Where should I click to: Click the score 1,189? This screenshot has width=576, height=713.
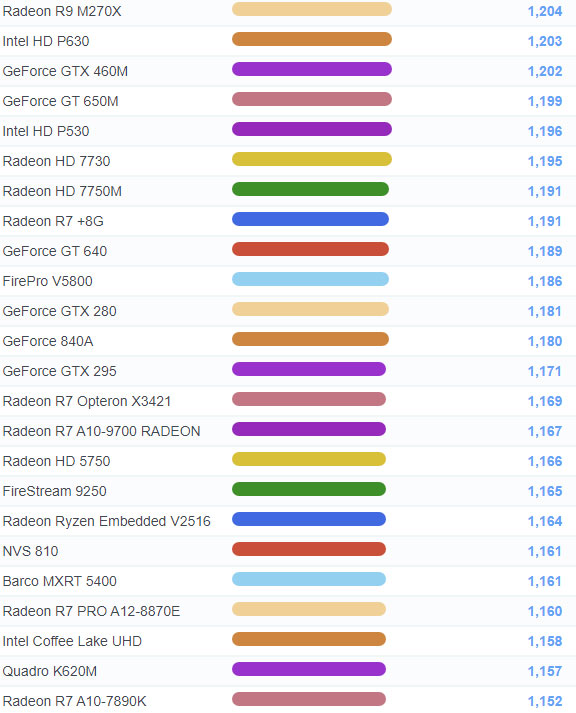pyautogui.click(x=545, y=251)
